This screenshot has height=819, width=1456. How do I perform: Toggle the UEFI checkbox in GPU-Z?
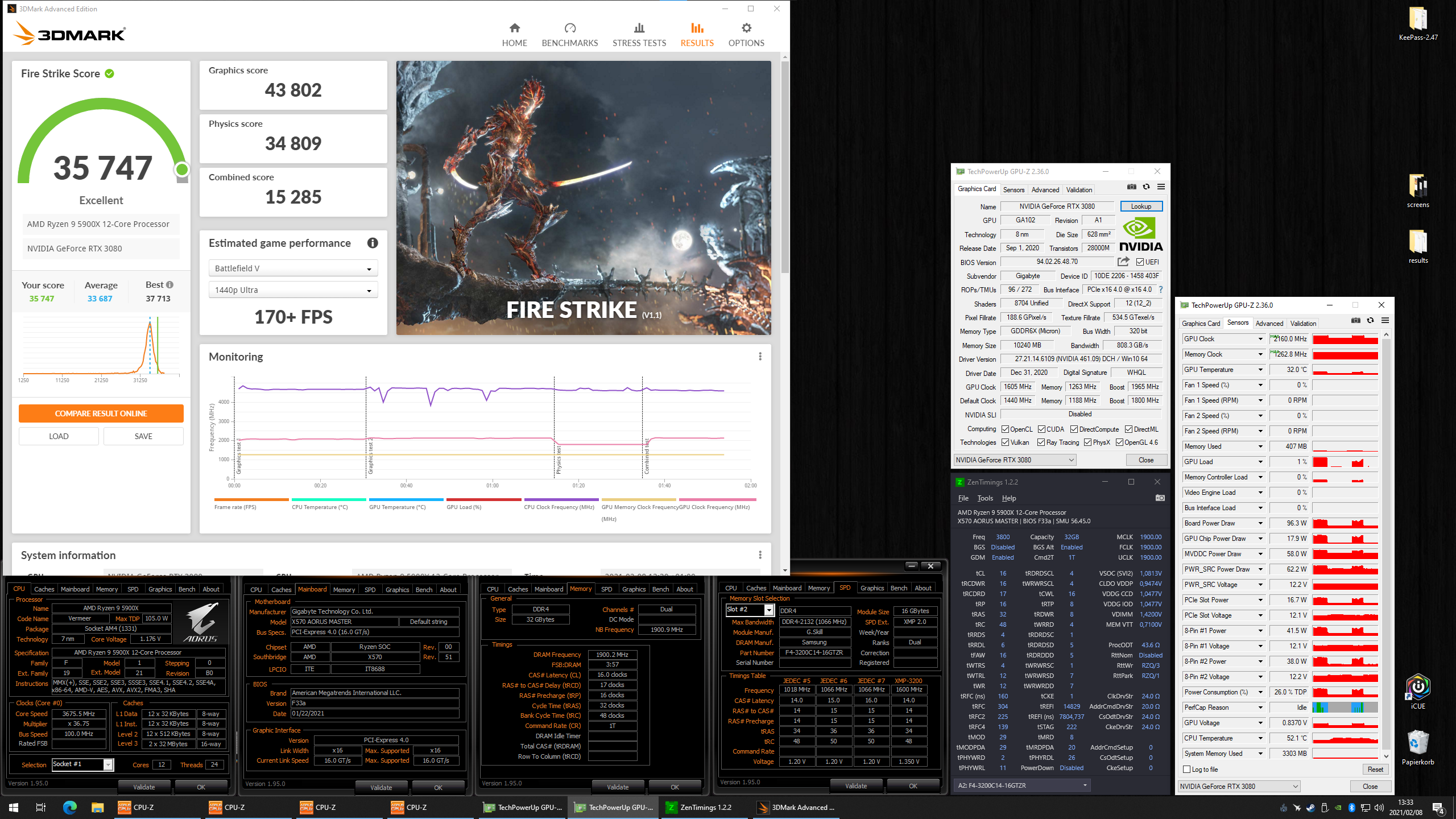[x=1140, y=262]
